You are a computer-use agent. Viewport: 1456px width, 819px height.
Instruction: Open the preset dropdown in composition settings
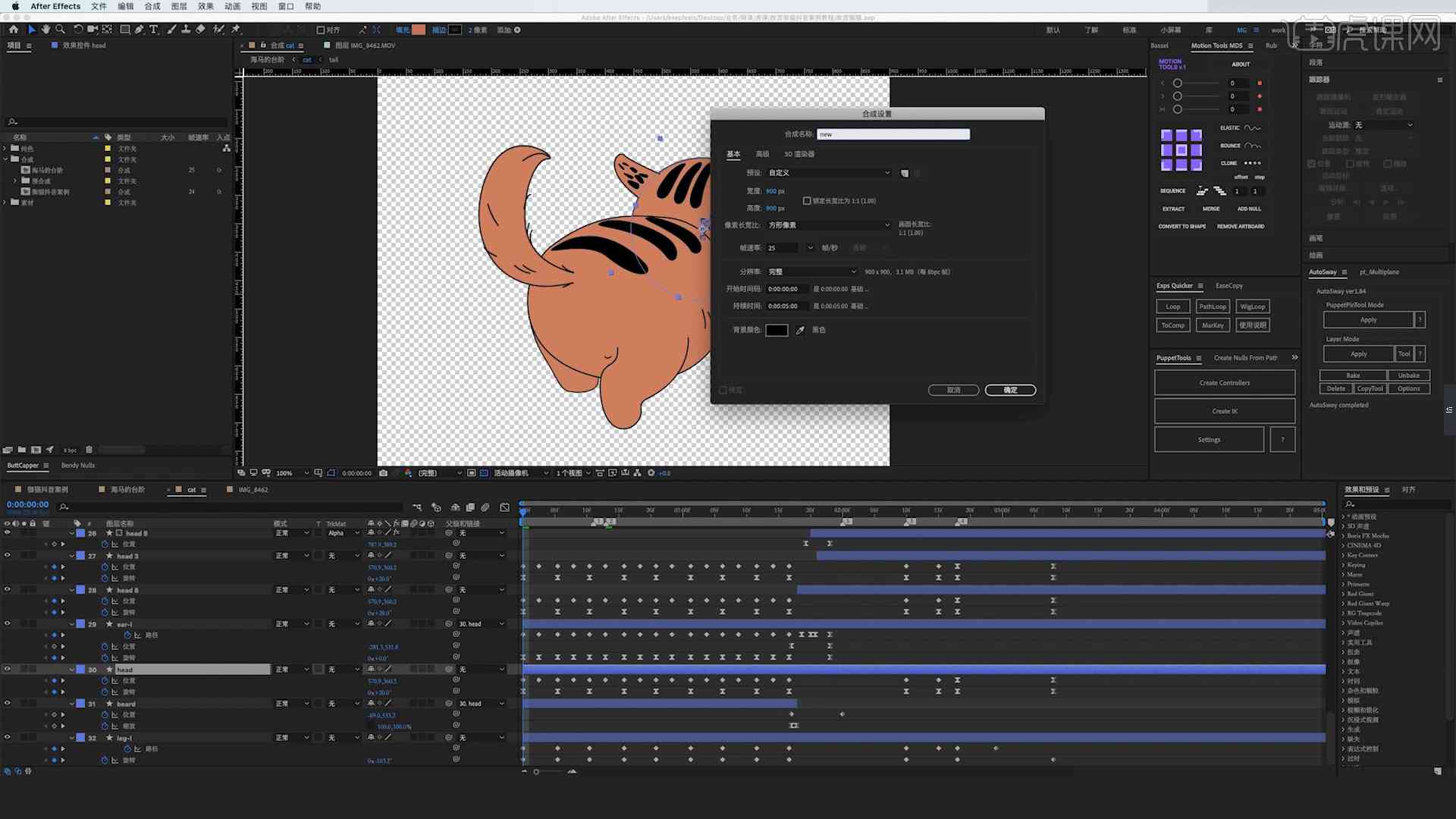(829, 173)
